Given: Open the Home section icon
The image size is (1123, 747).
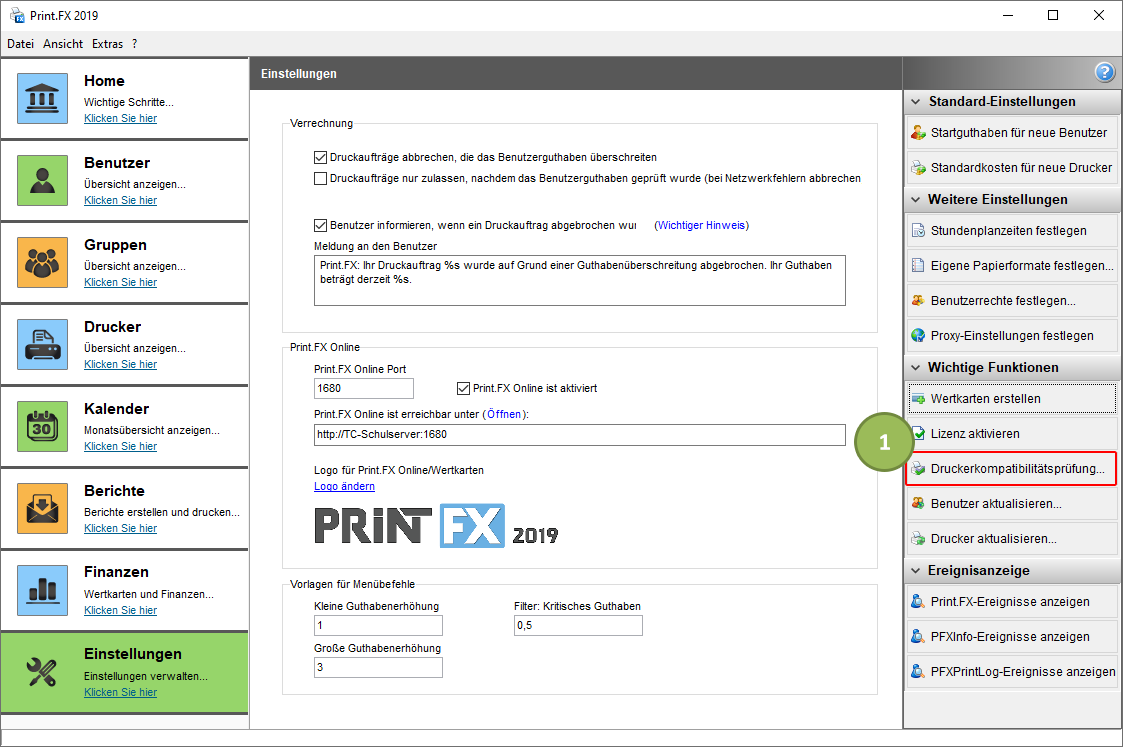Looking at the screenshot, I should click(x=42, y=98).
